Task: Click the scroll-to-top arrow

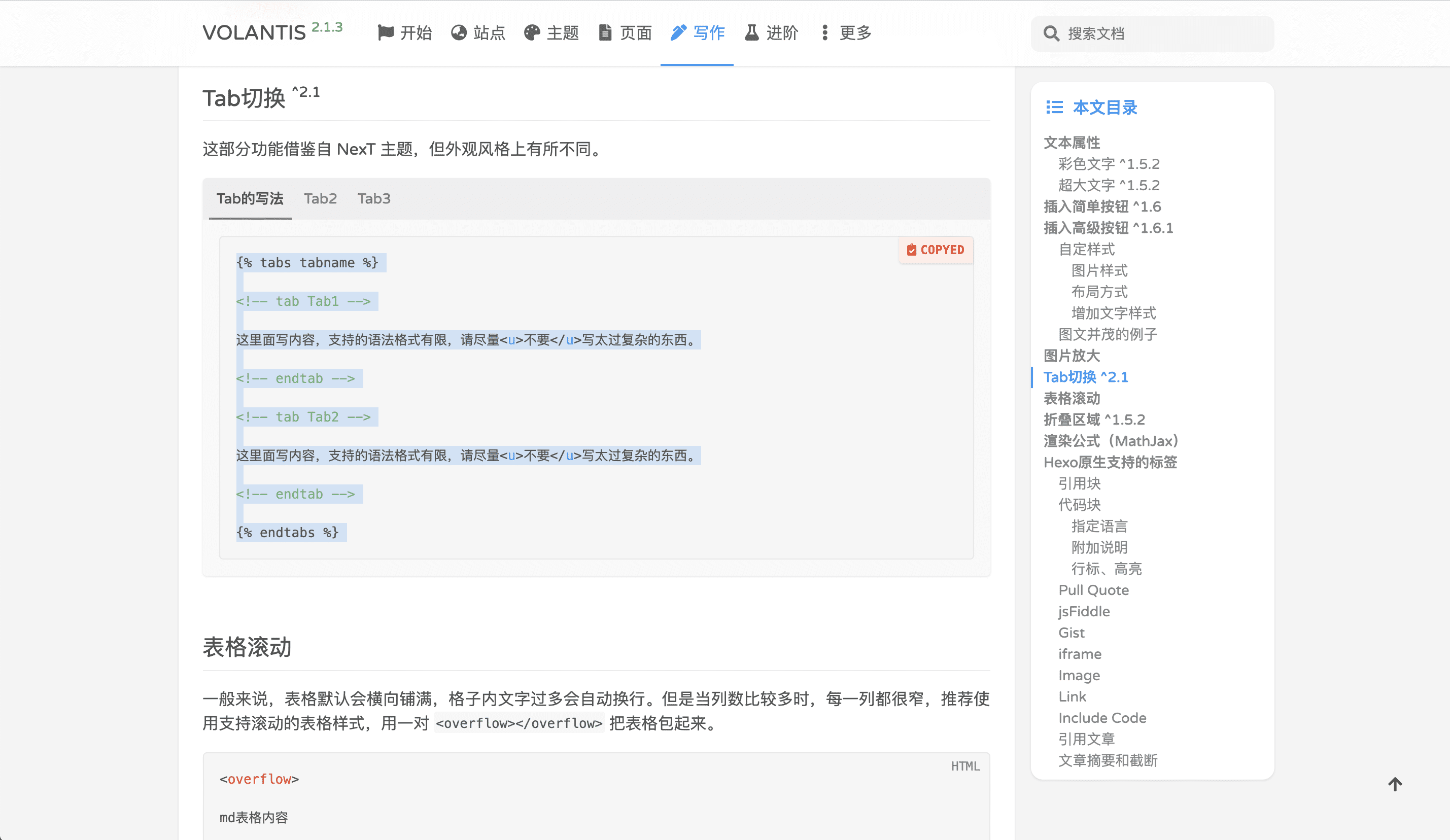Action: pos(1395,784)
